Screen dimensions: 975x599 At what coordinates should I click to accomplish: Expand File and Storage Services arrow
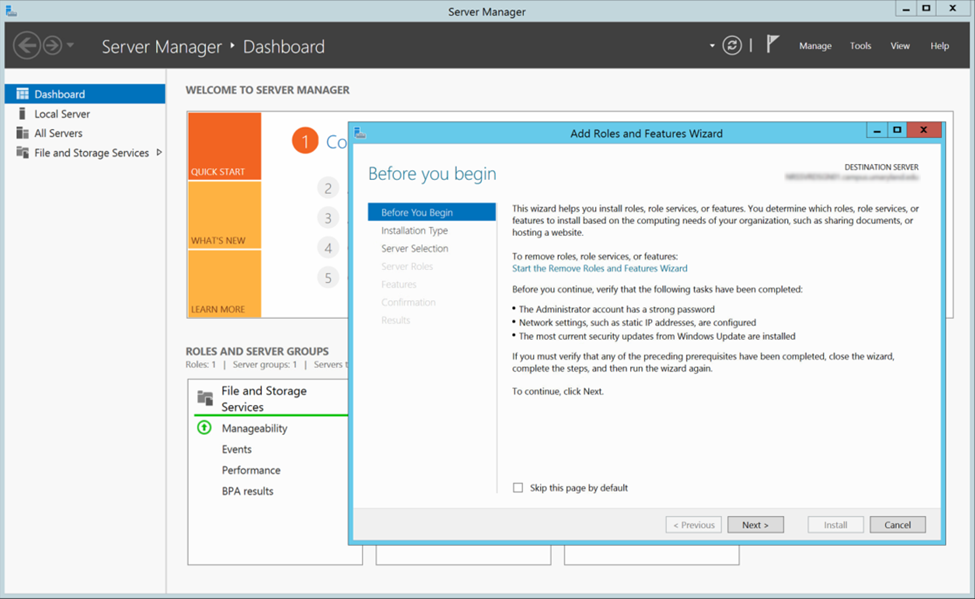click(x=159, y=152)
